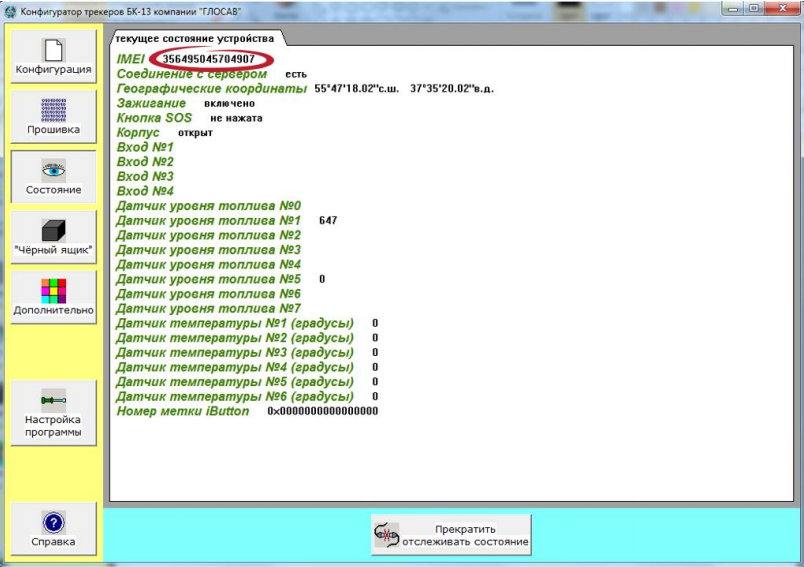Click Датчик температуры №1 (градусы) label
This screenshot has width=804, height=567.
click(x=235, y=323)
